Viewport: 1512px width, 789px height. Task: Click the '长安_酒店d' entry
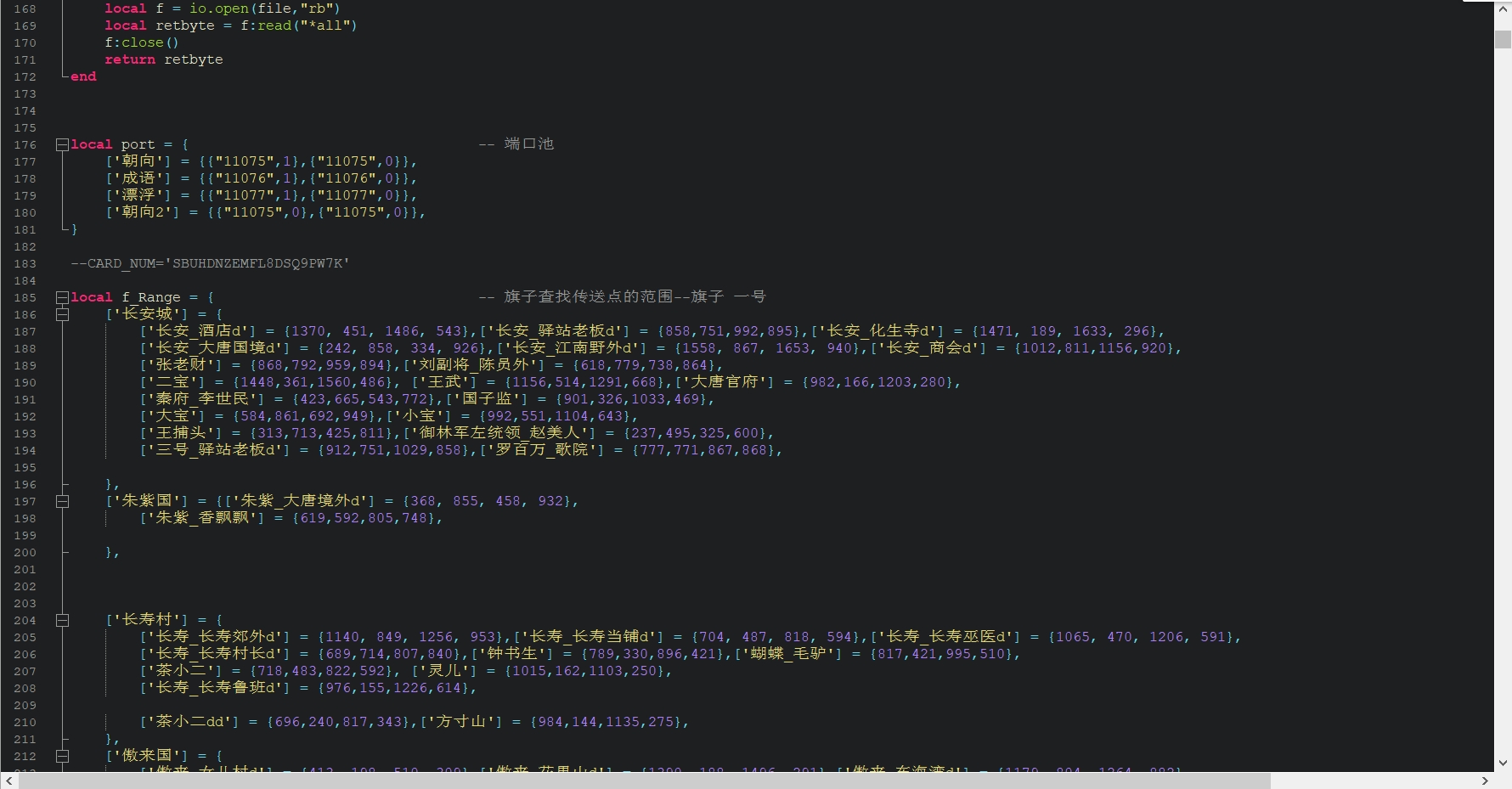pos(198,331)
